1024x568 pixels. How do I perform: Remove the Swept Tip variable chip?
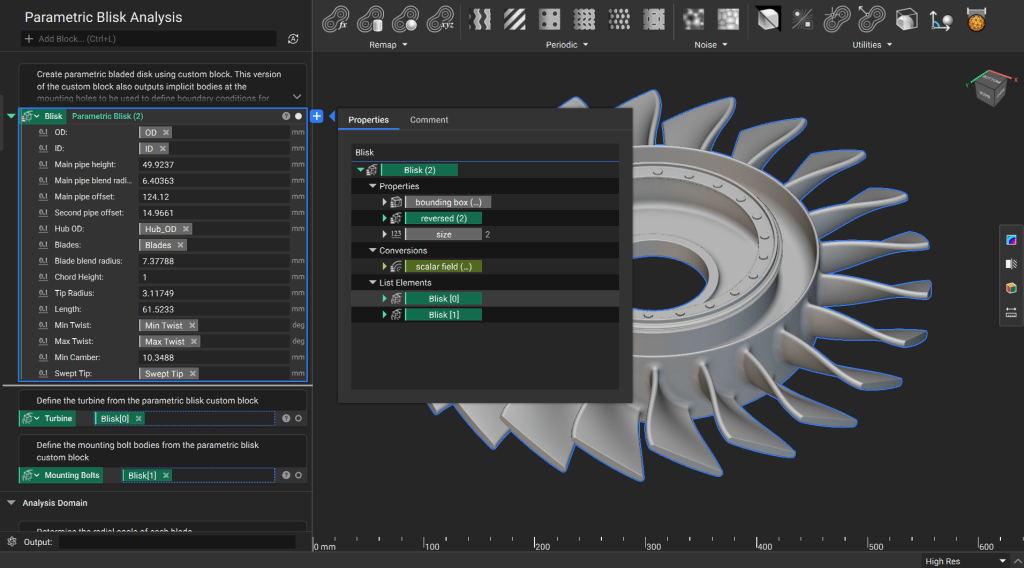191,374
